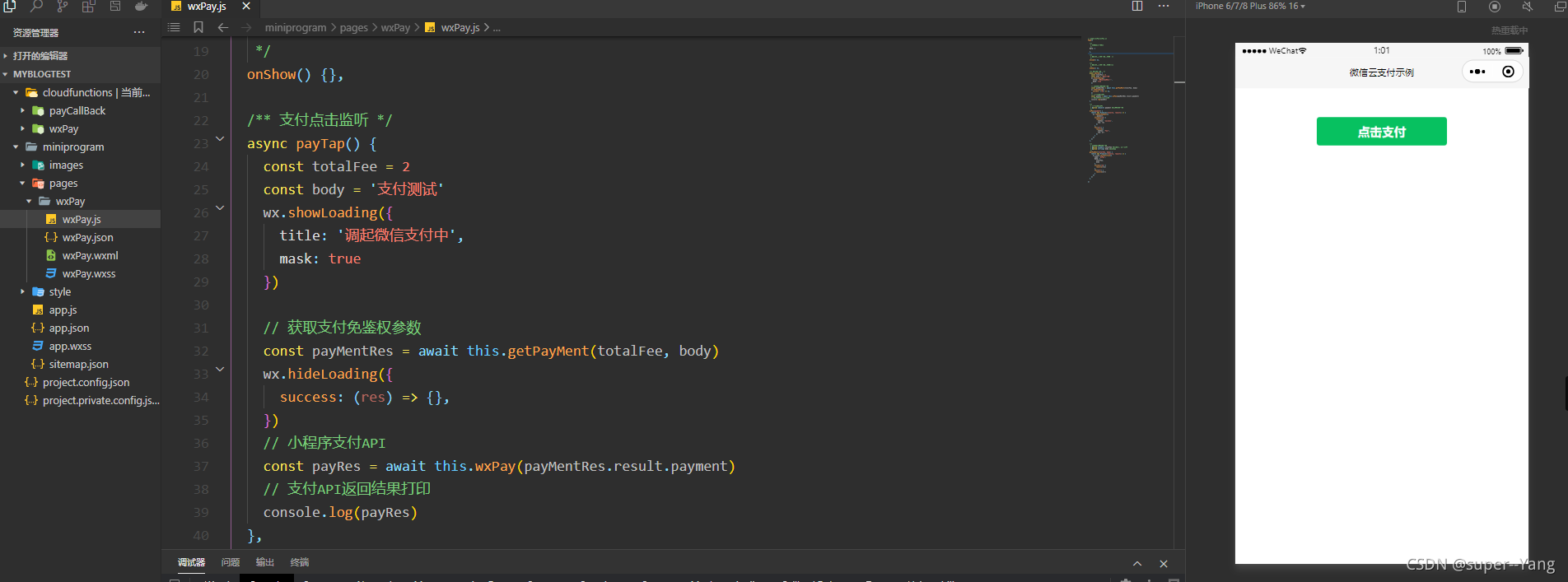Fold the payTap function at line 23
The image size is (1568, 582).
point(220,139)
